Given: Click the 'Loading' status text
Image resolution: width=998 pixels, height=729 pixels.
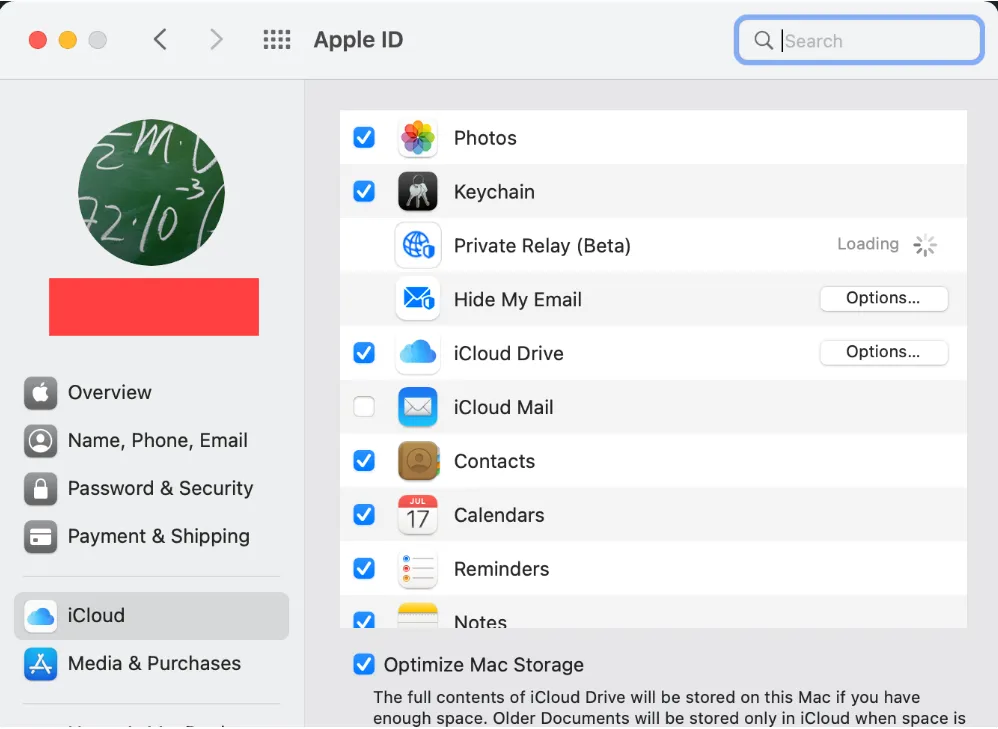Looking at the screenshot, I should pyautogui.click(x=868, y=244).
